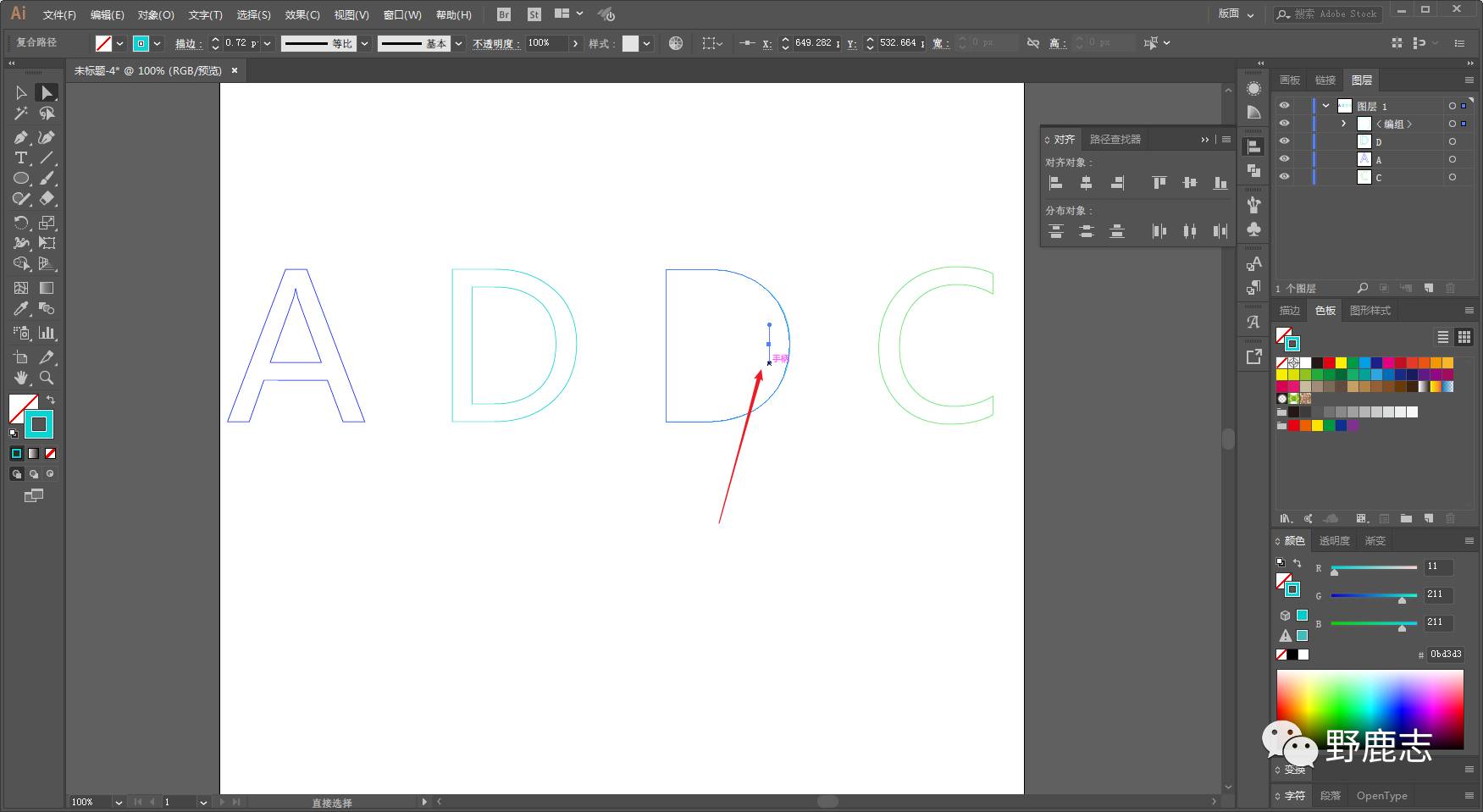Select the Type tool
This screenshot has width=1483, height=812.
(21, 158)
